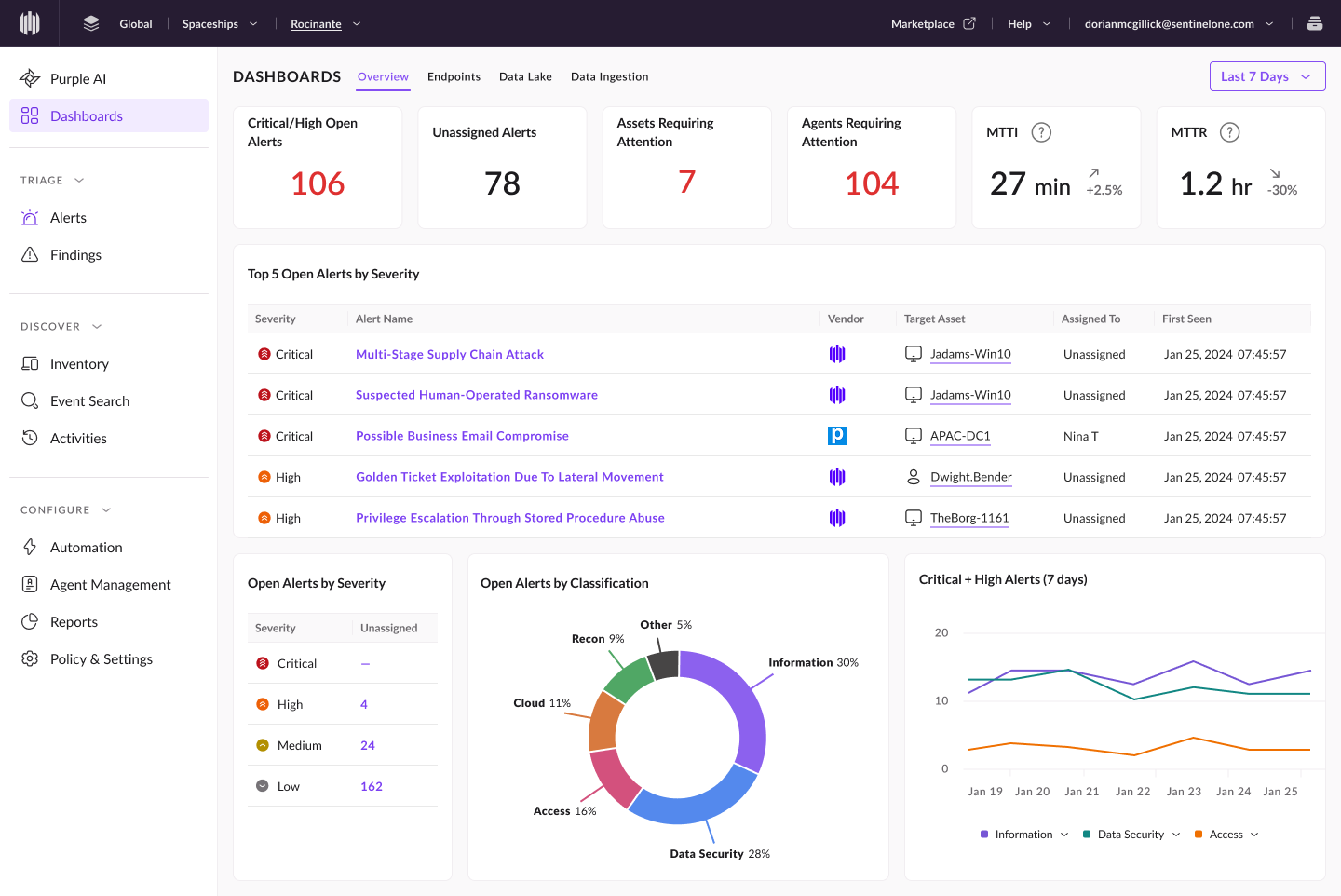Open the top-right user avatar icon
Viewport: 1341px width, 896px height.
click(1314, 23)
